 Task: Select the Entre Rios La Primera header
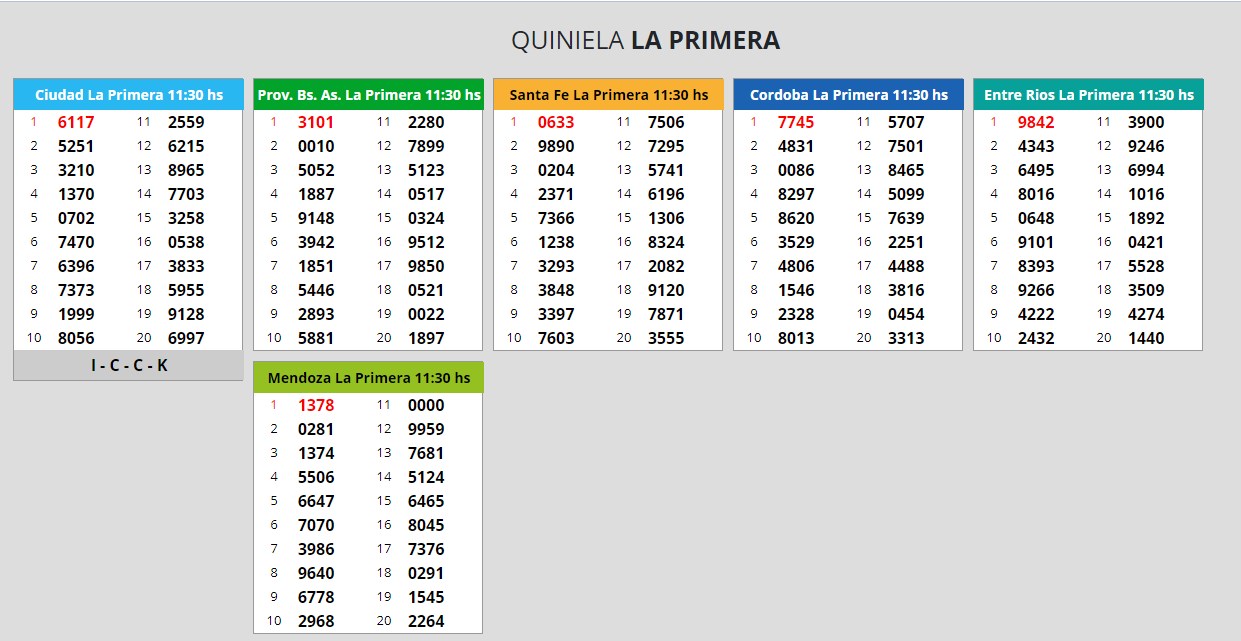[1088, 95]
